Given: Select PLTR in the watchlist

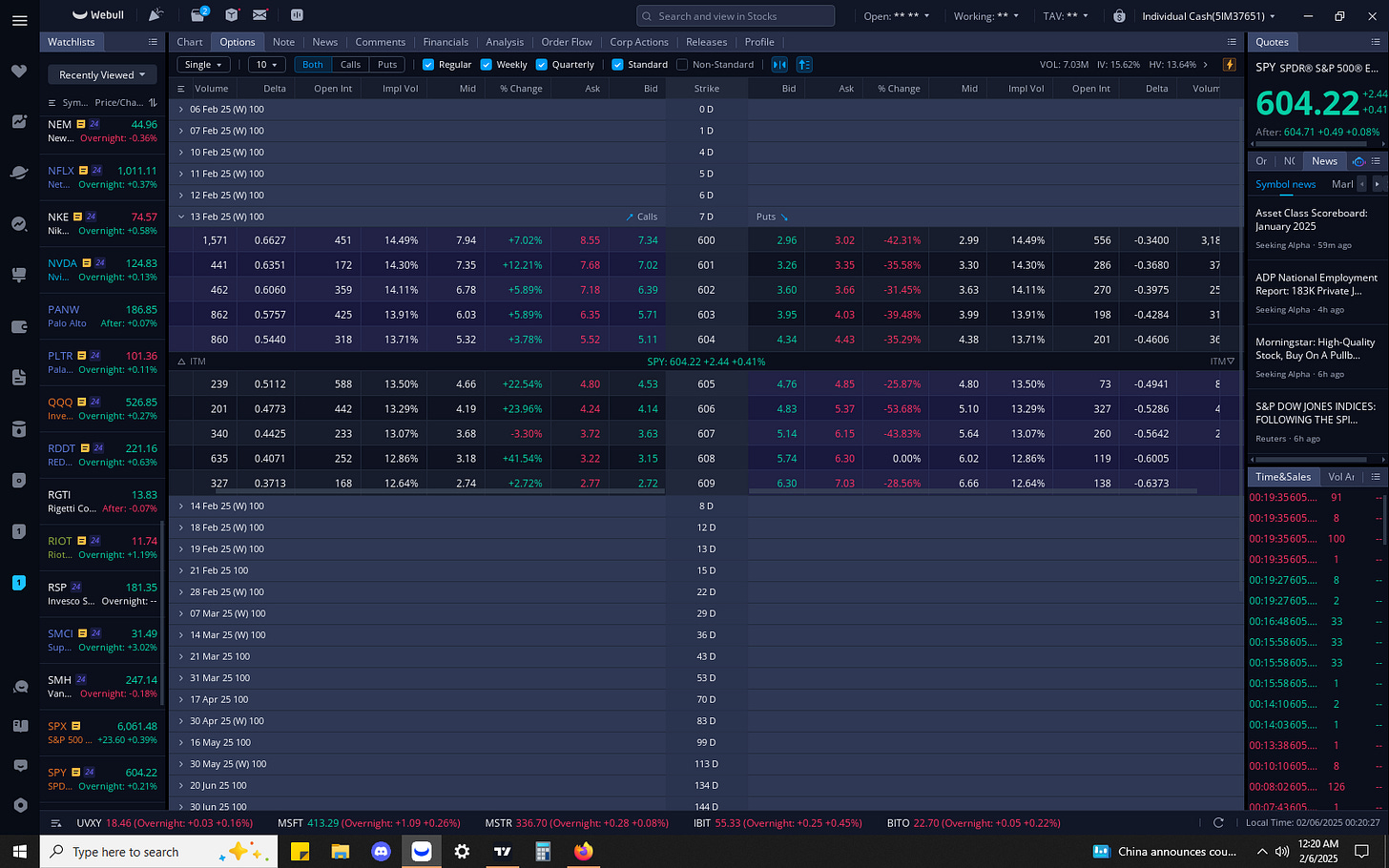Looking at the screenshot, I should [103, 362].
